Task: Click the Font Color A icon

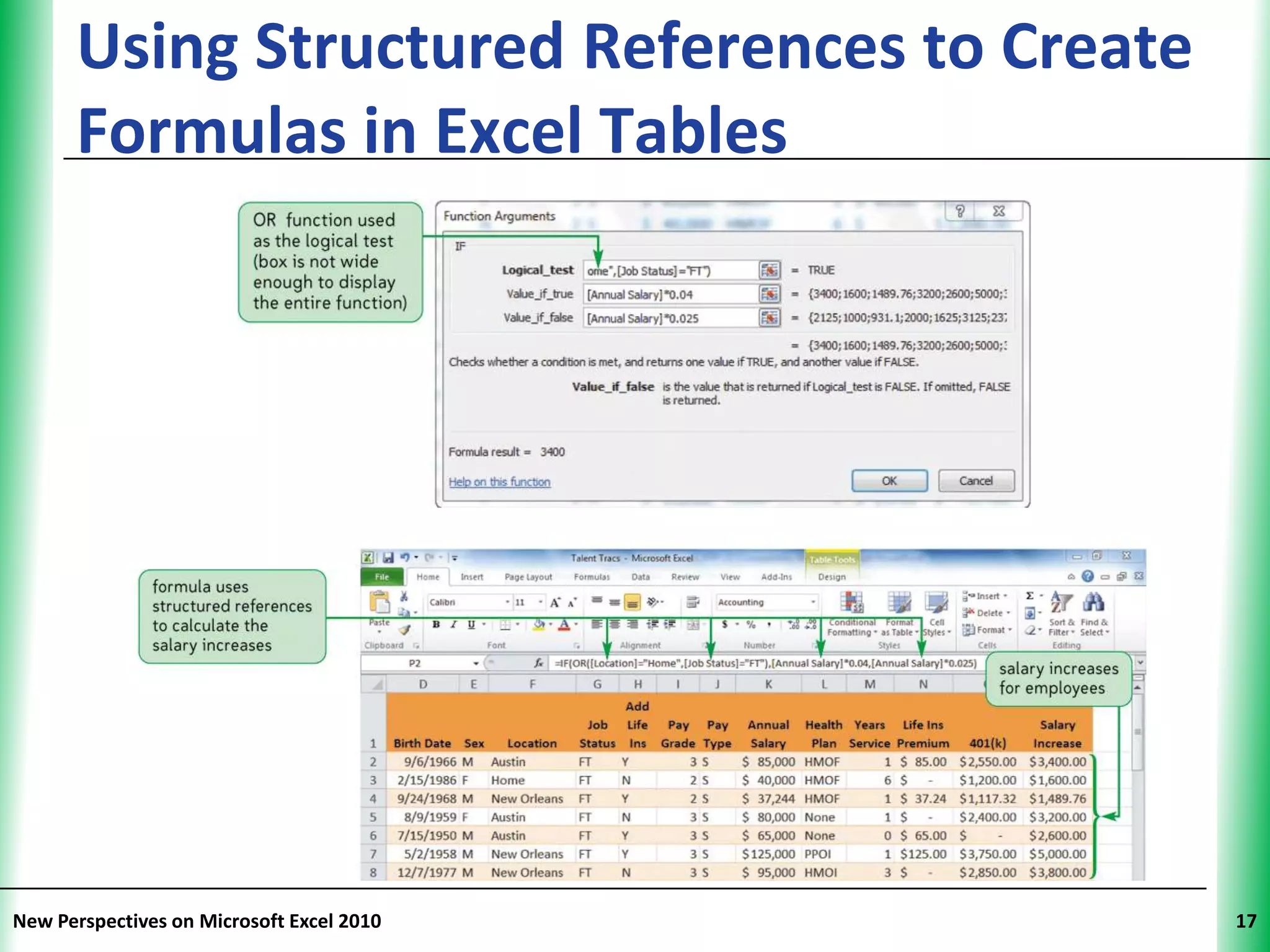Action: click(564, 625)
